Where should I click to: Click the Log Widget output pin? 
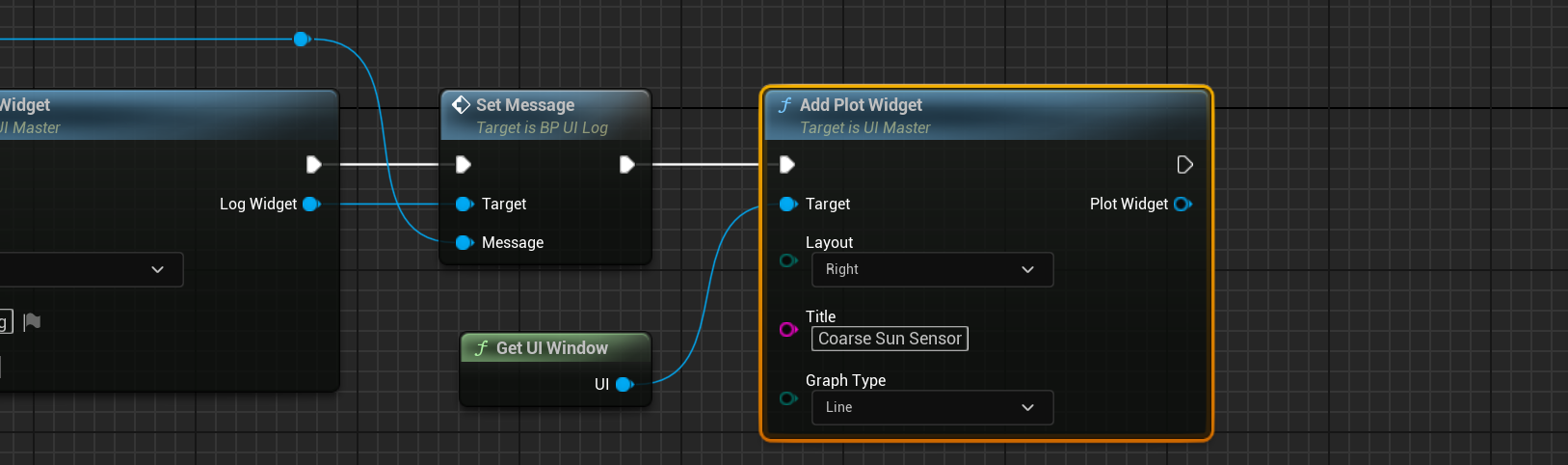[x=310, y=204]
